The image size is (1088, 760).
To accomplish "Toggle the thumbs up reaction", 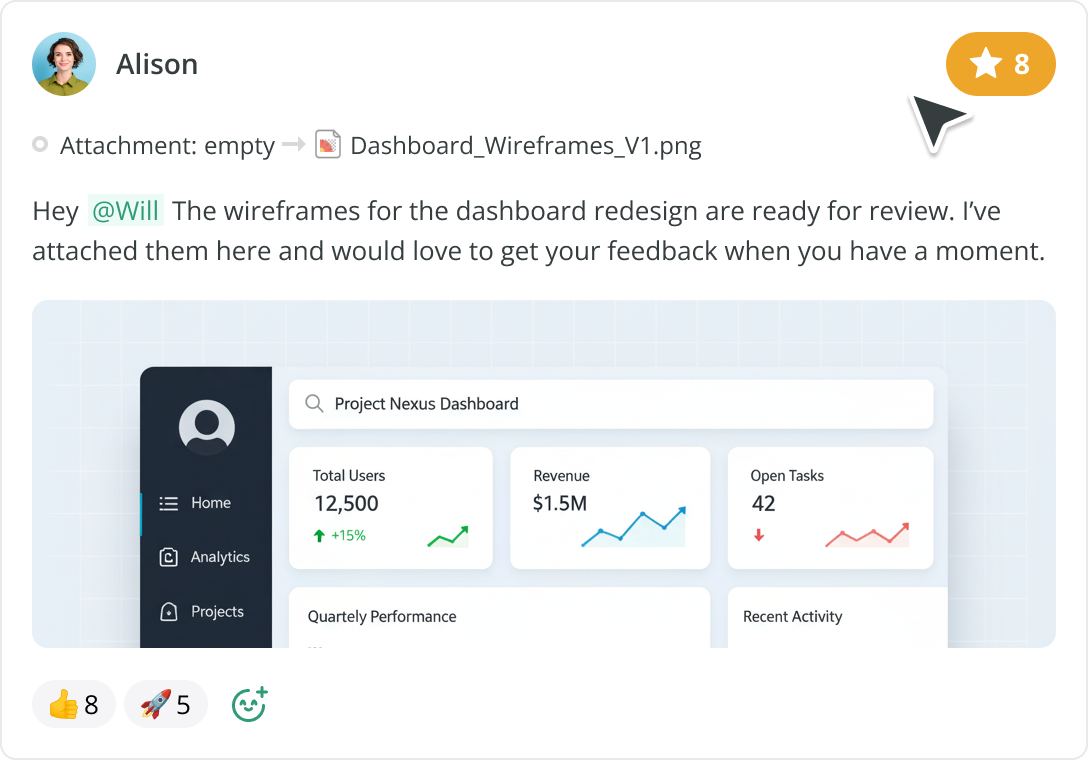I will pos(74,705).
